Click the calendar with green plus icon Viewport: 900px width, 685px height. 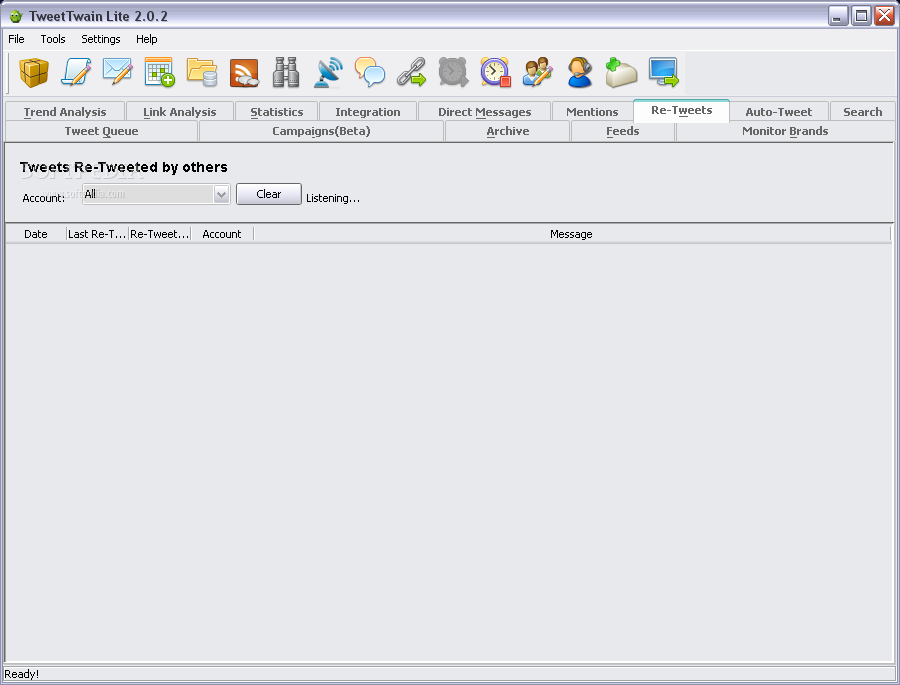point(160,72)
